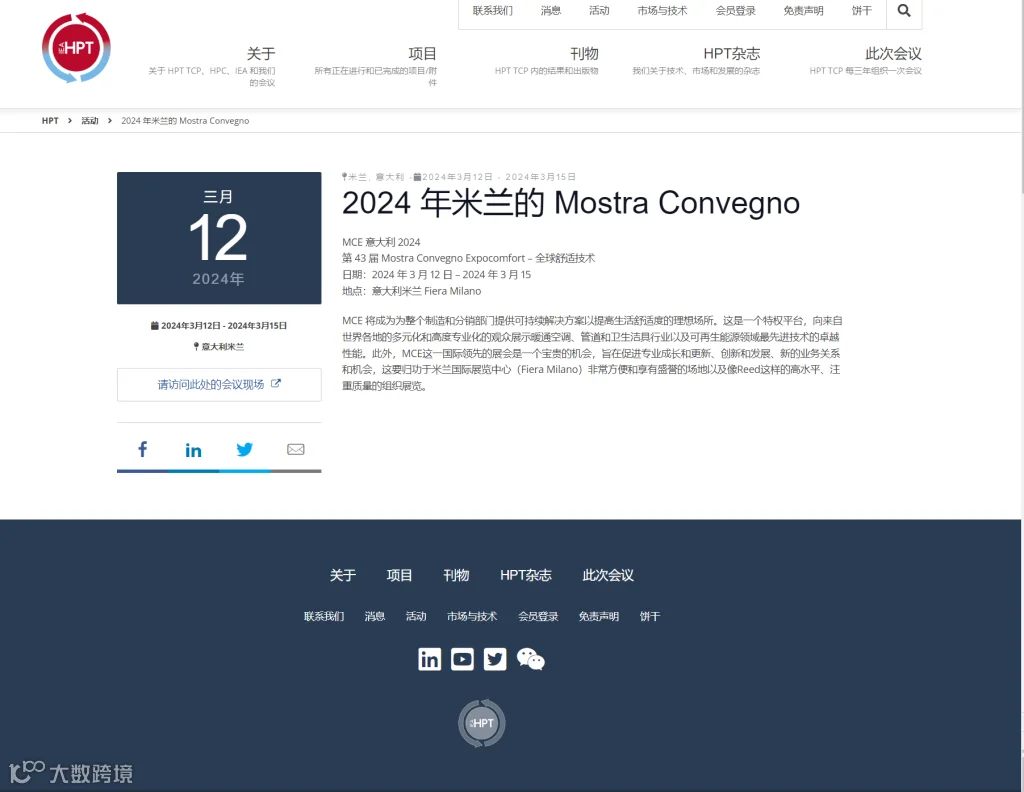Open footer 刊物 link
The height and width of the screenshot is (792, 1024).
pyautogui.click(x=456, y=575)
